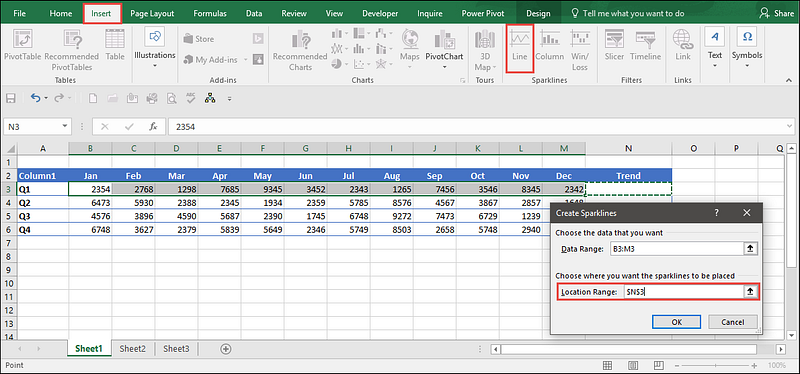Click the Trend header cell

coord(629,176)
